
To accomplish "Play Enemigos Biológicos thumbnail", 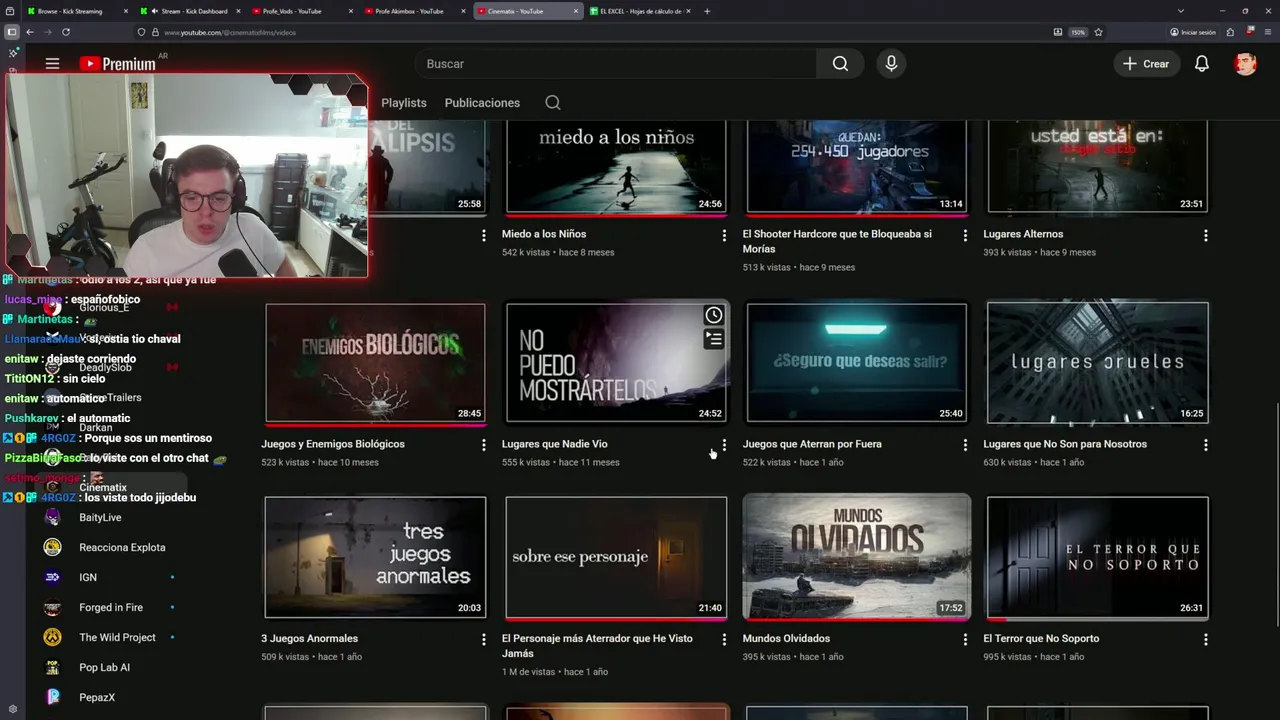I will tap(375, 364).
